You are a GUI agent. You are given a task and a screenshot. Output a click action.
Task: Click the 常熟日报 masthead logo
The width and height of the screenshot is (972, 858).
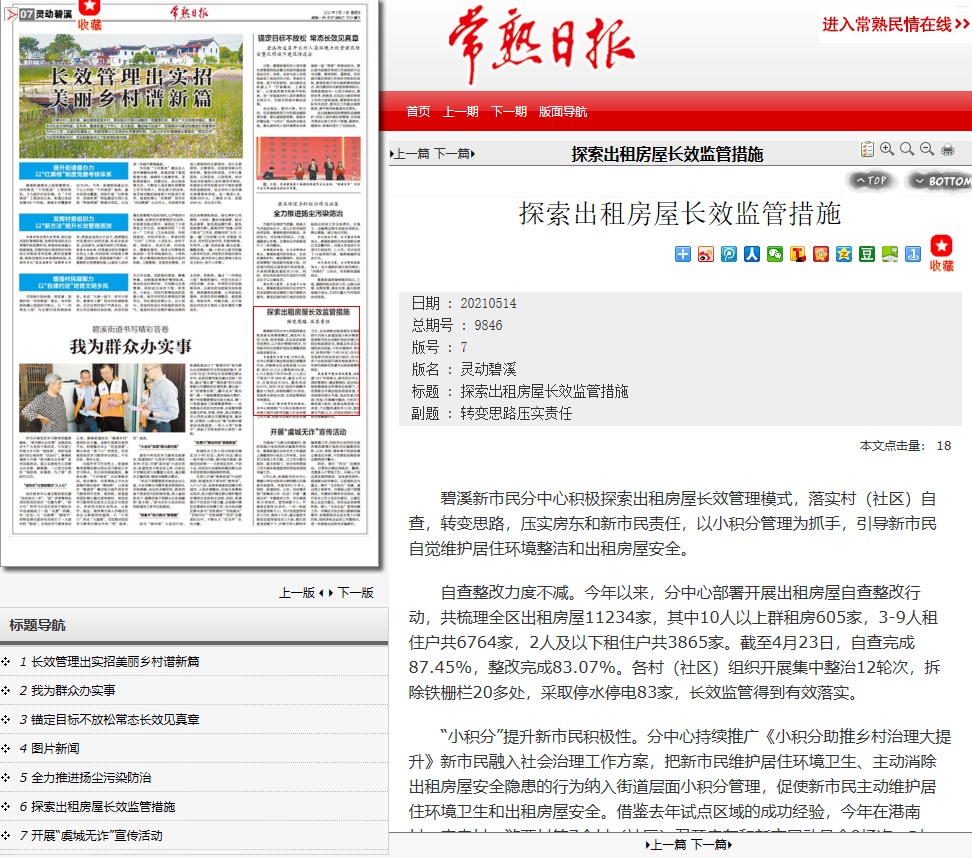click(x=541, y=45)
